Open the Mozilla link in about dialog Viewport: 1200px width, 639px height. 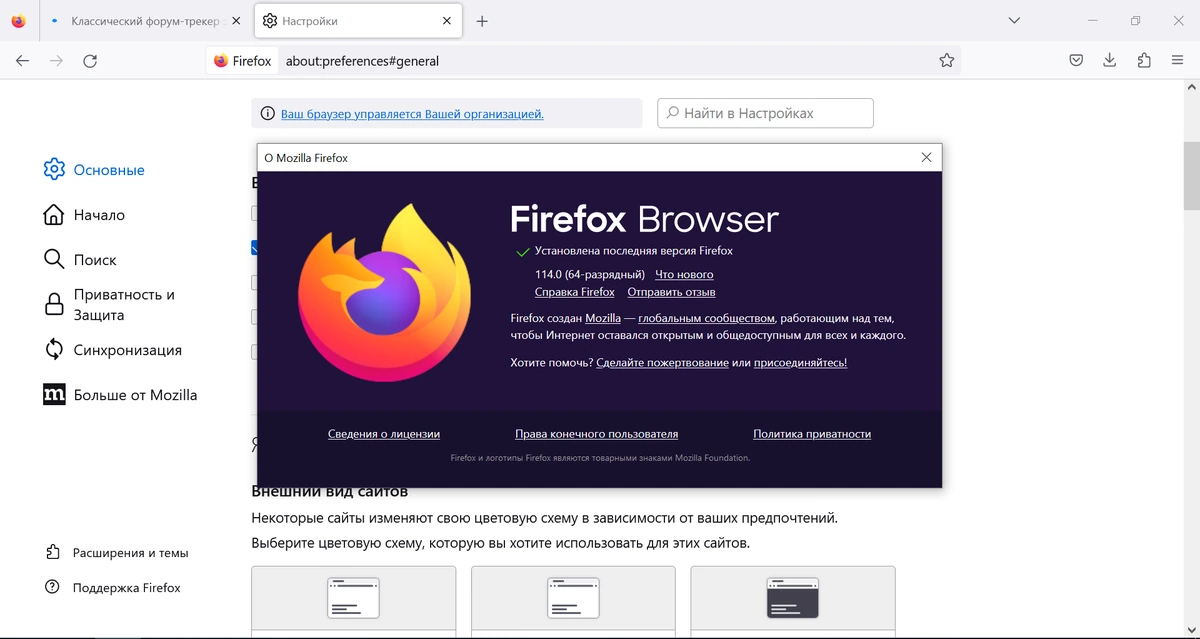pos(603,318)
